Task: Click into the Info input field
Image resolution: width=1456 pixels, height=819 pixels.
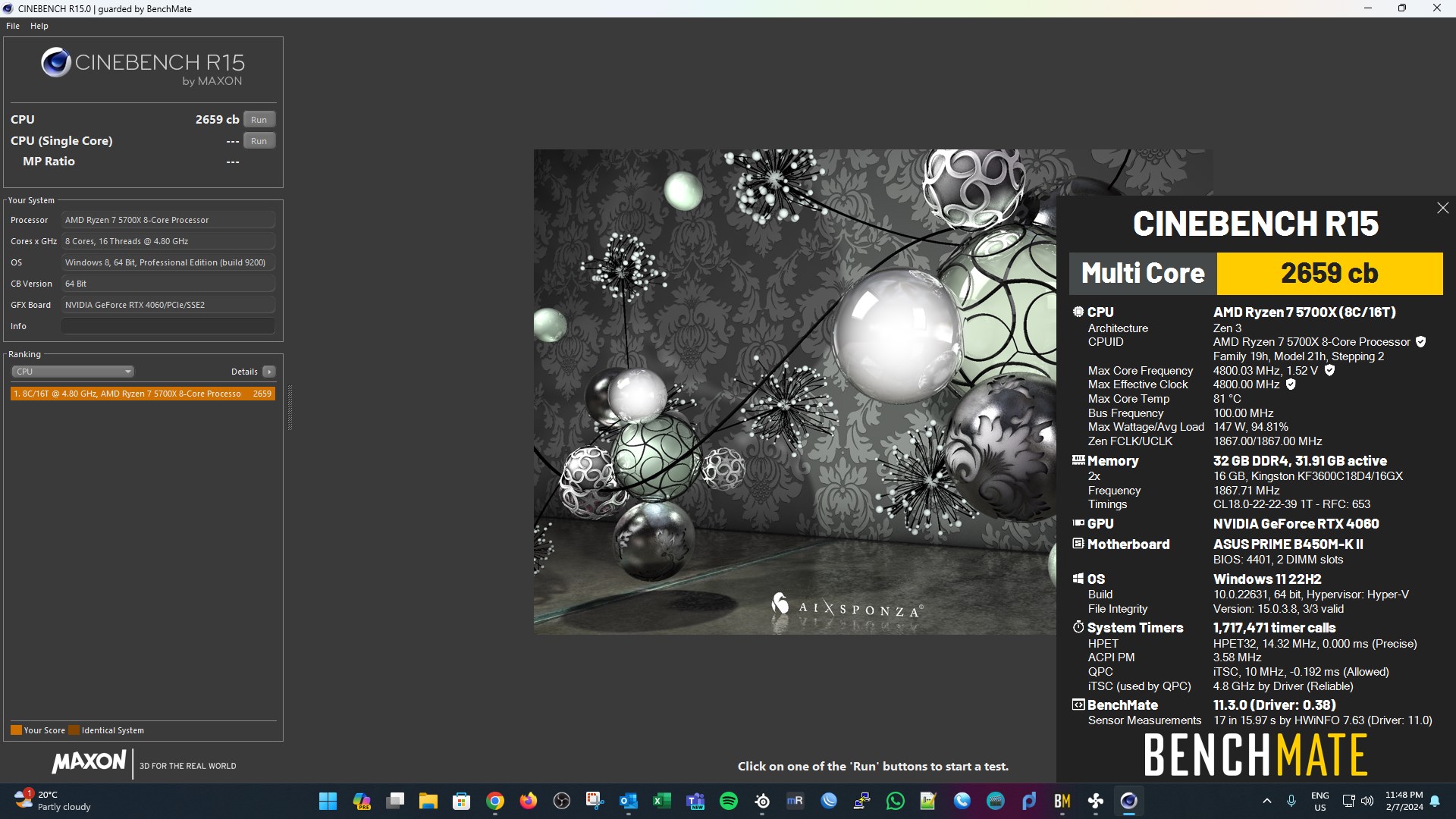Action: pyautogui.click(x=168, y=326)
